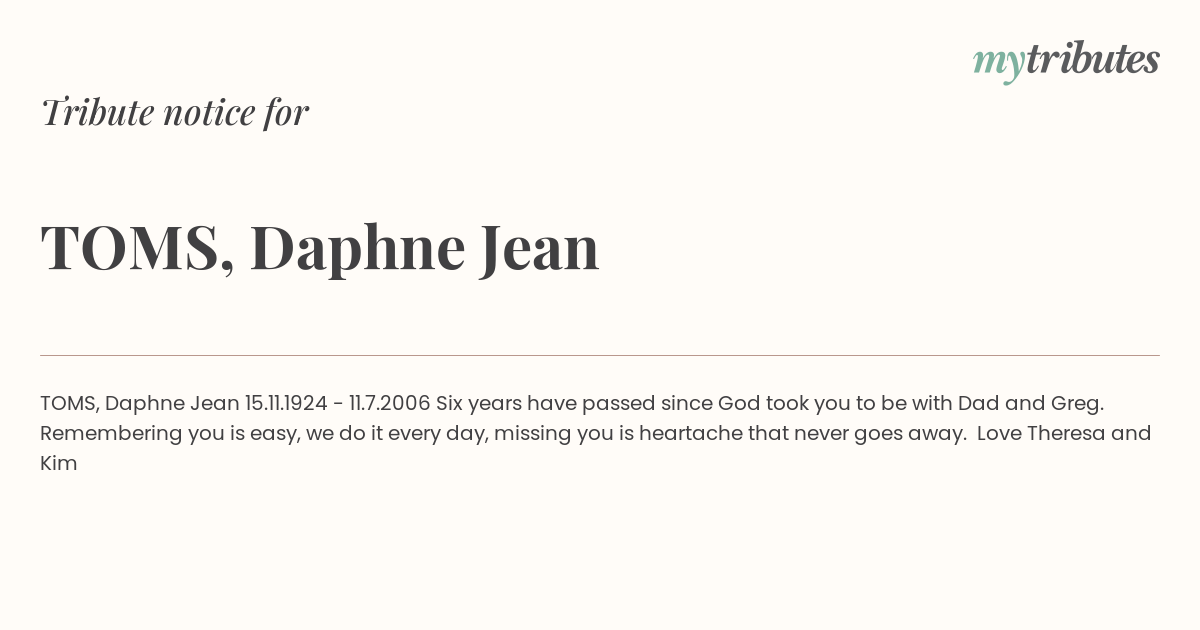Click the horizontal divider line
Screen dimensions: 1200x630
click(600, 355)
